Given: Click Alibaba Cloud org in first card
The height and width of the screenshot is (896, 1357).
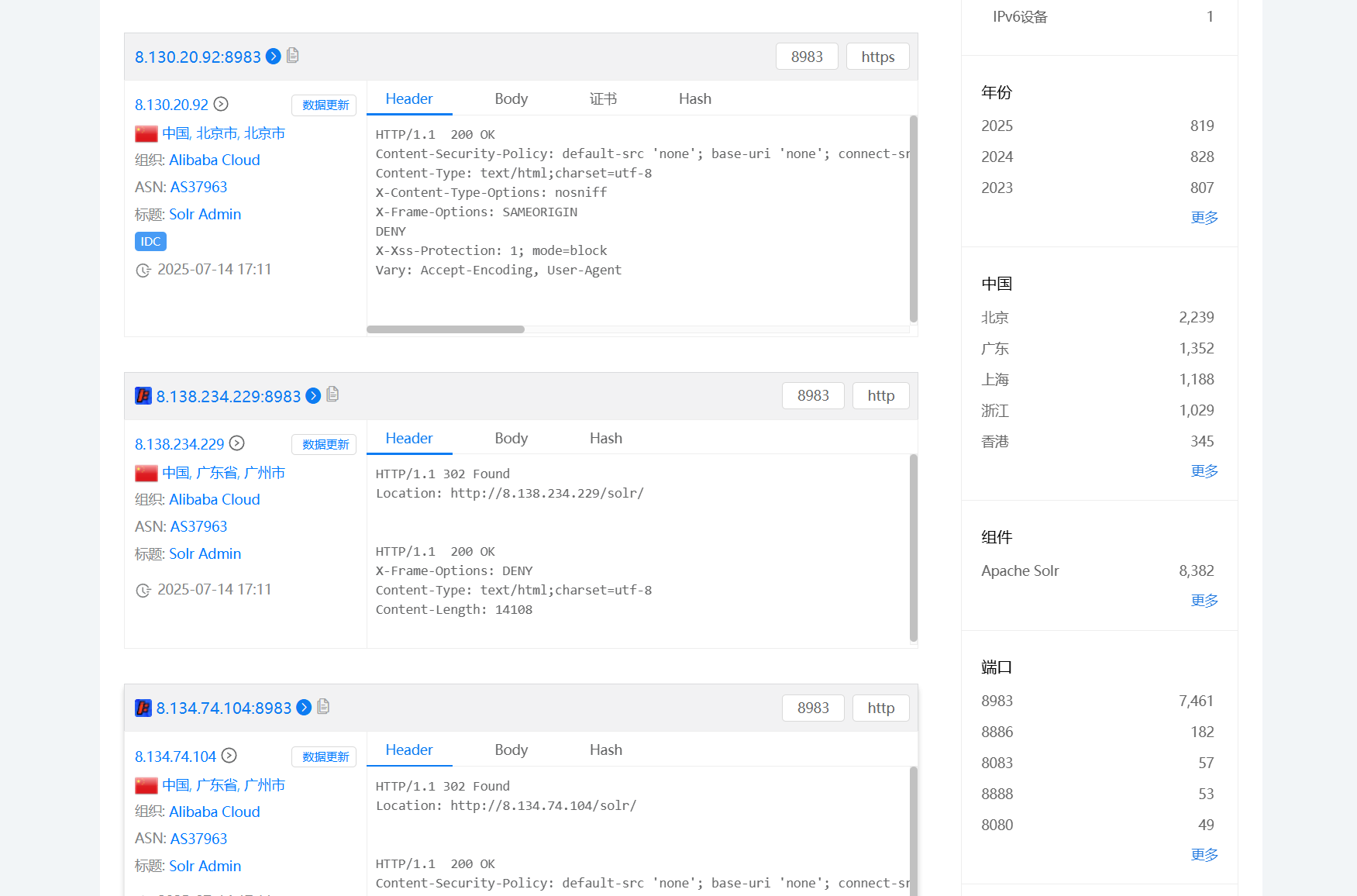Looking at the screenshot, I should pos(215,160).
